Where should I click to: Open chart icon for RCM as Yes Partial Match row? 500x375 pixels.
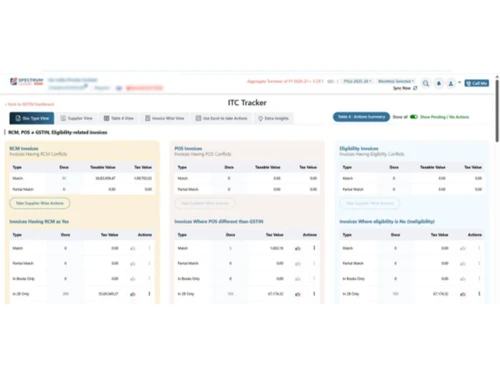pos(133,264)
